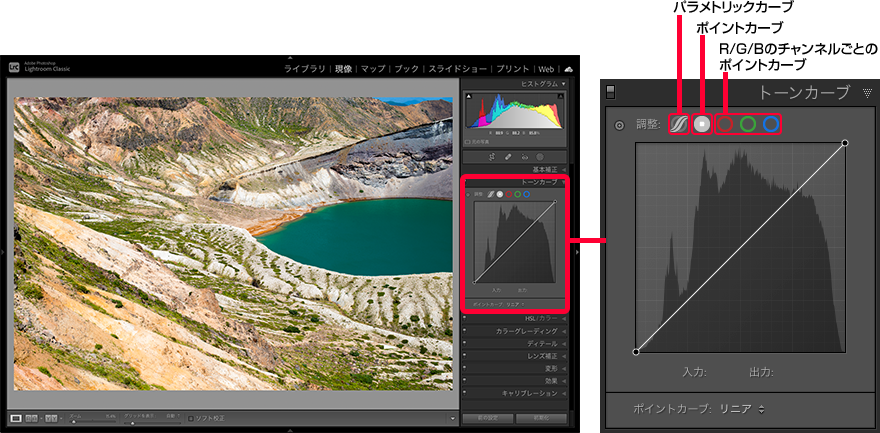Activate the tone curve target adjustment tool

tap(619, 125)
